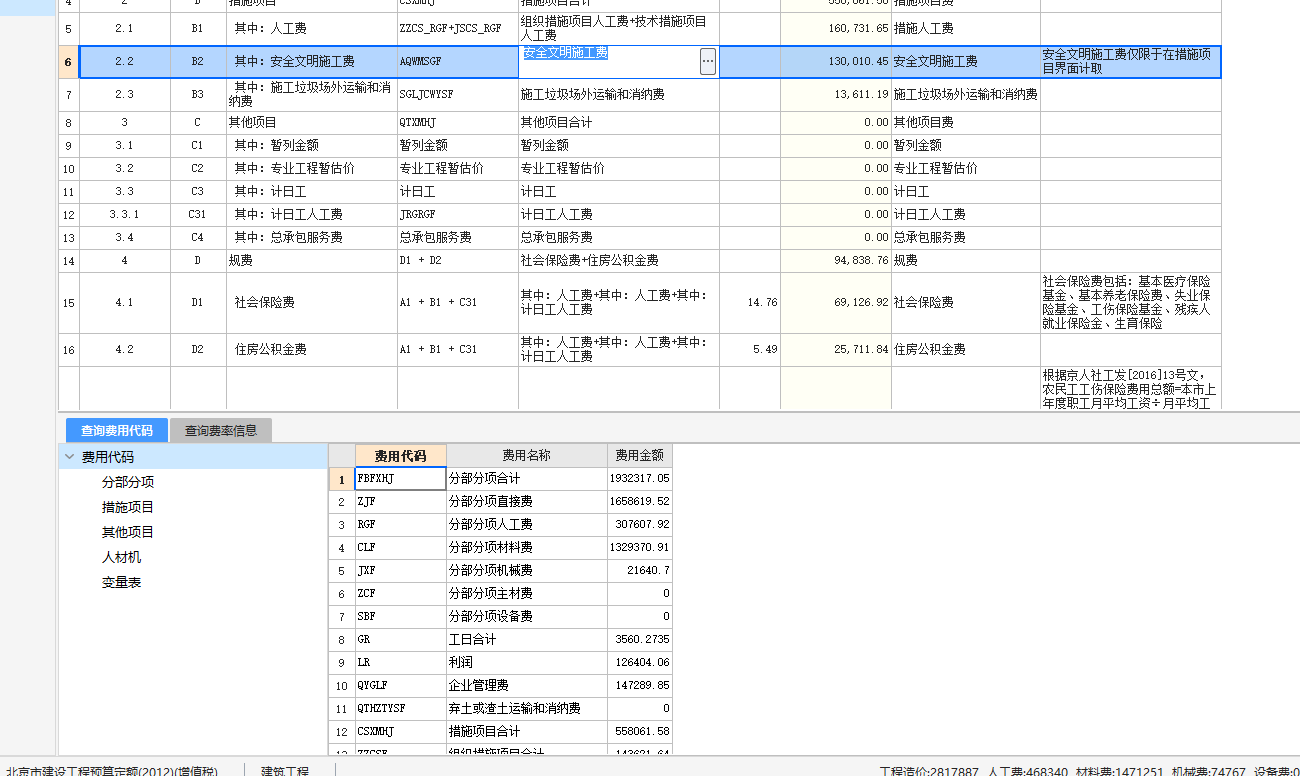The height and width of the screenshot is (776, 1300).
Task: Click the 分部分项材料费 name cell
Action: pyautogui.click(x=526, y=547)
